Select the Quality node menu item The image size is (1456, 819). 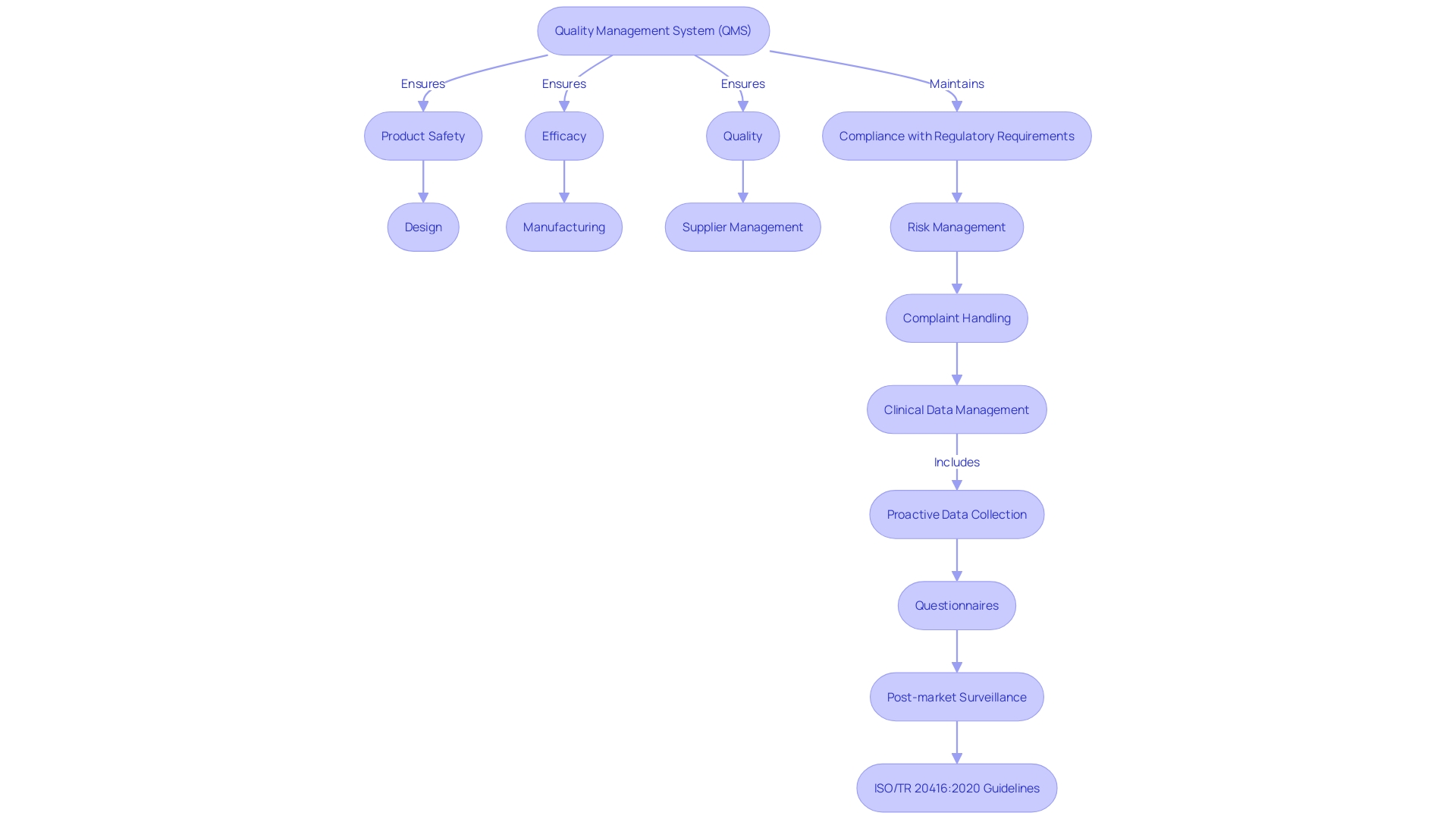(x=742, y=135)
